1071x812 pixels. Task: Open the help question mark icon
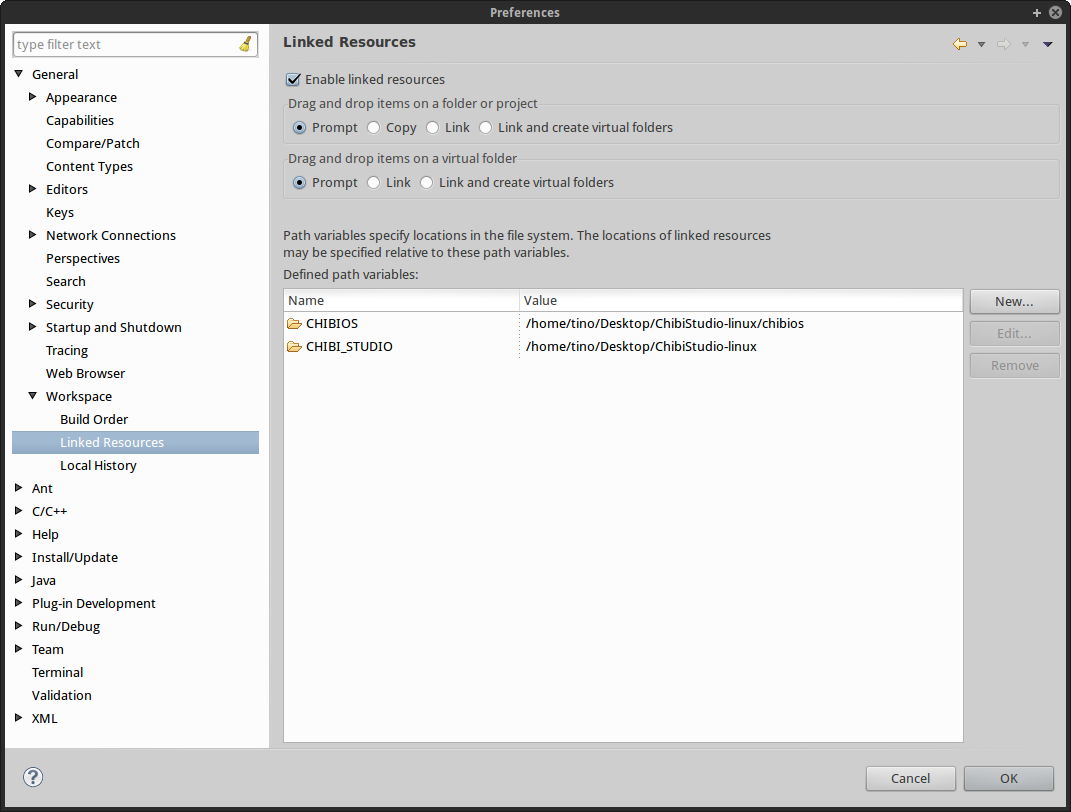[x=33, y=776]
